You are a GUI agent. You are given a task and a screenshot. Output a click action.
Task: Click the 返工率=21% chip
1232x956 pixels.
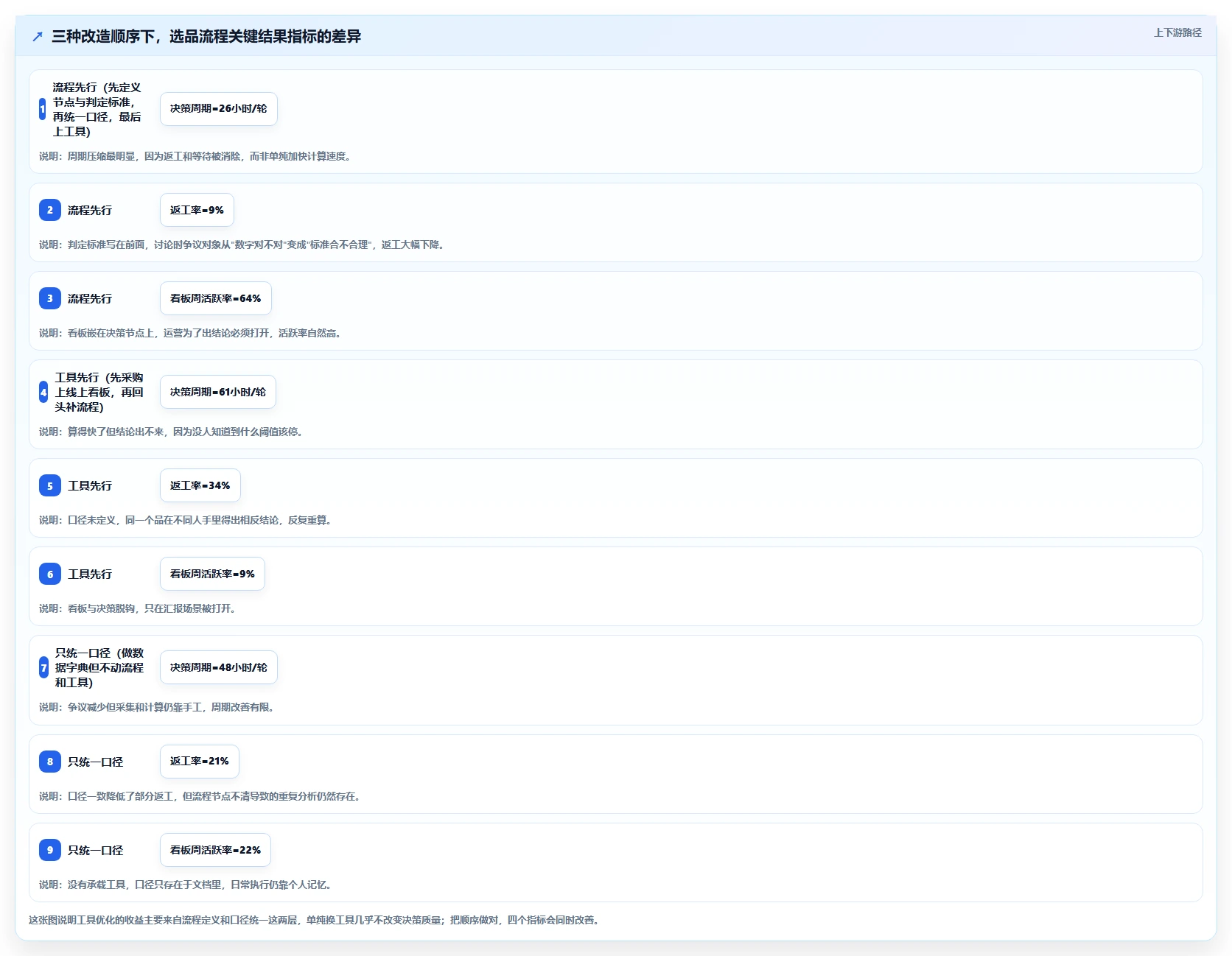(200, 762)
